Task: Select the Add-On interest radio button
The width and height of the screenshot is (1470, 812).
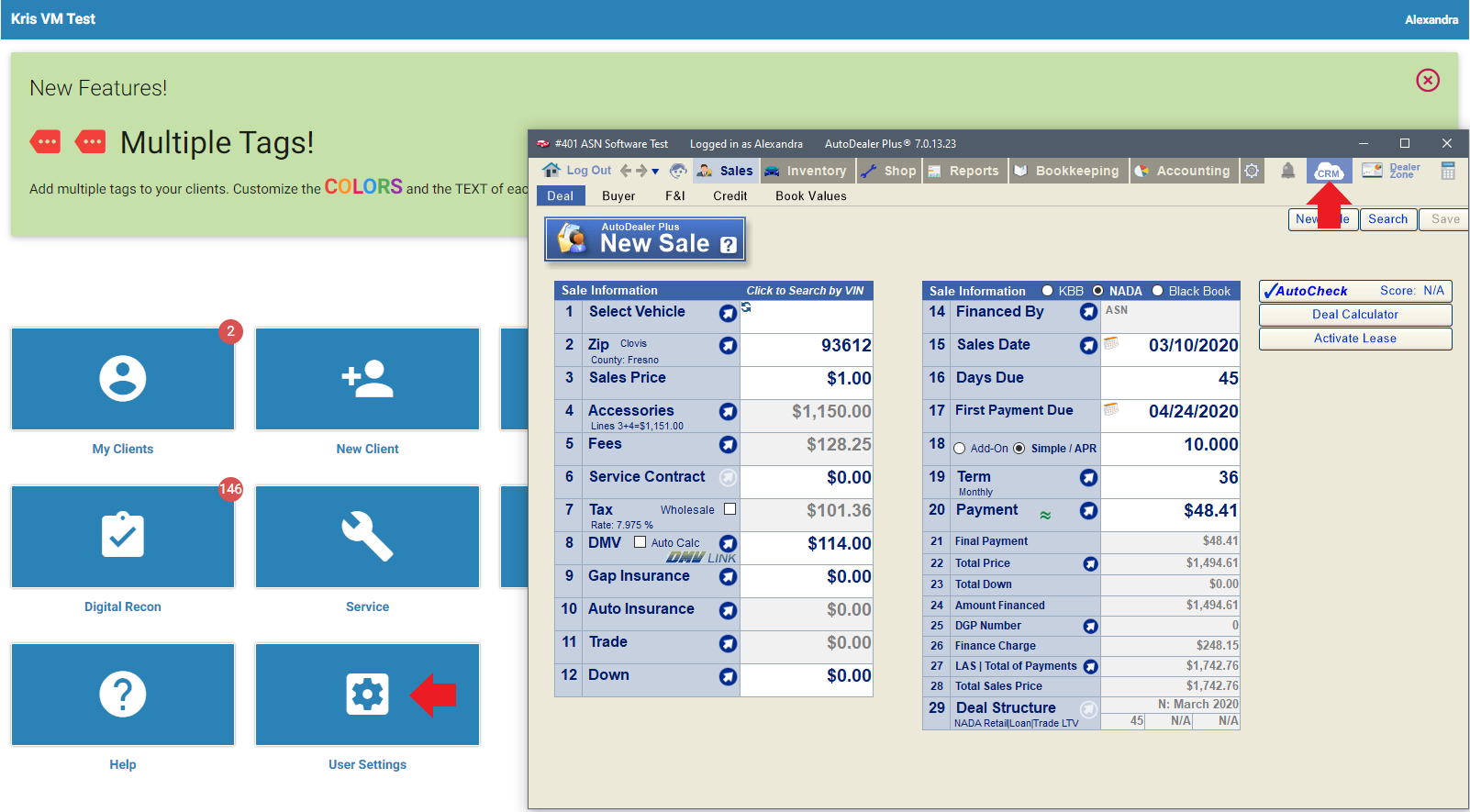Action: 960,449
